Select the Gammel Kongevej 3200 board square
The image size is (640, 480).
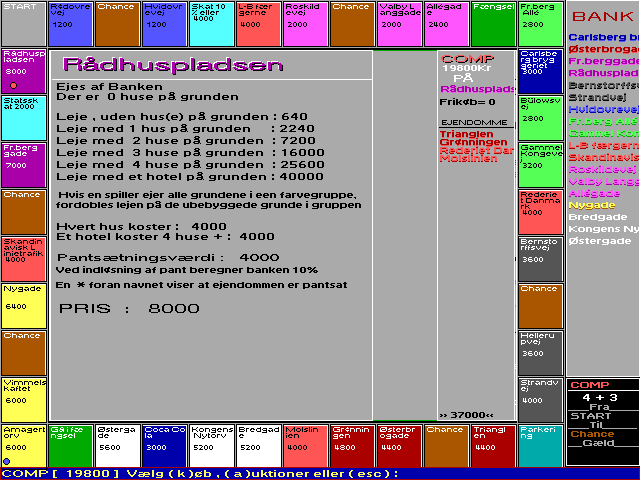[x=541, y=165]
